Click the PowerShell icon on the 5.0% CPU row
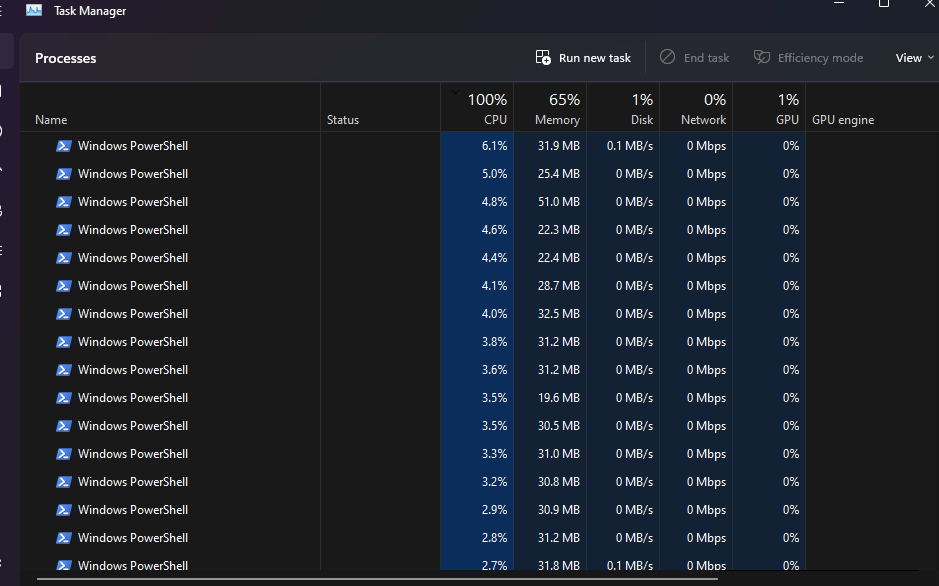Screen dimensions: 939x586 tap(64, 174)
